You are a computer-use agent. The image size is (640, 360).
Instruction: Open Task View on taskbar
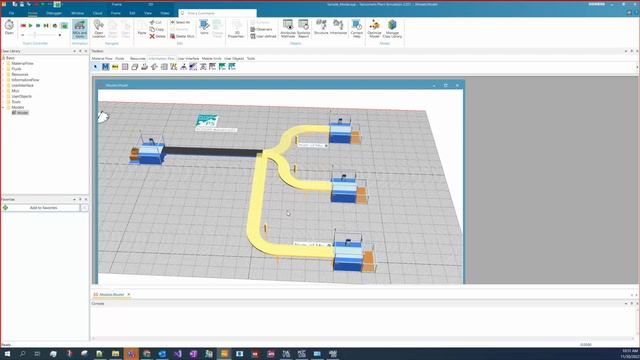[37, 354]
